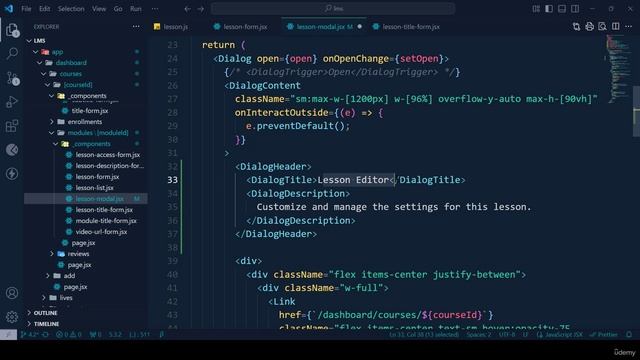640x360 pixels.
Task: Open the Run menu
Action: (x=136, y=9)
